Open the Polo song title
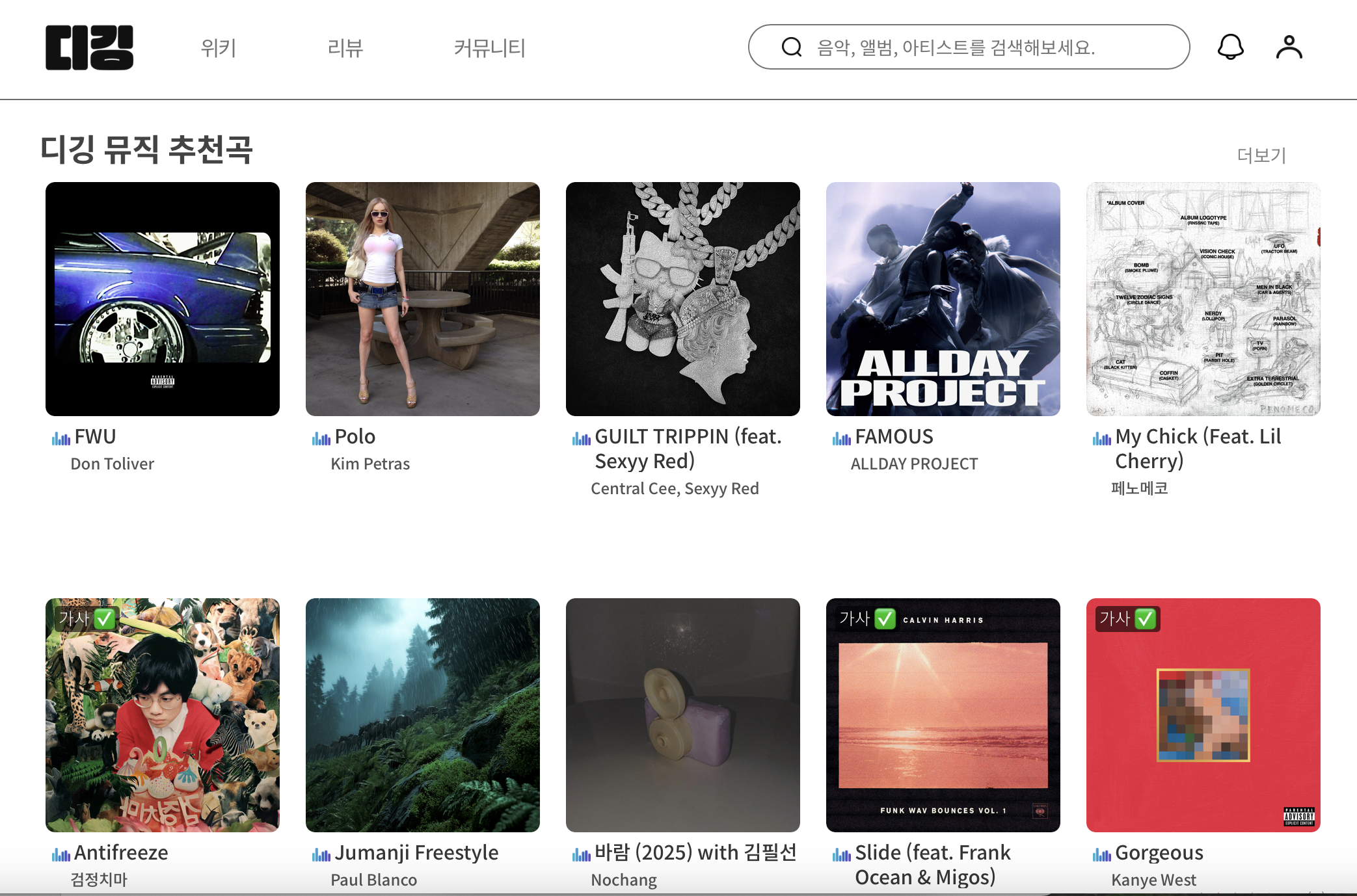 pos(355,436)
